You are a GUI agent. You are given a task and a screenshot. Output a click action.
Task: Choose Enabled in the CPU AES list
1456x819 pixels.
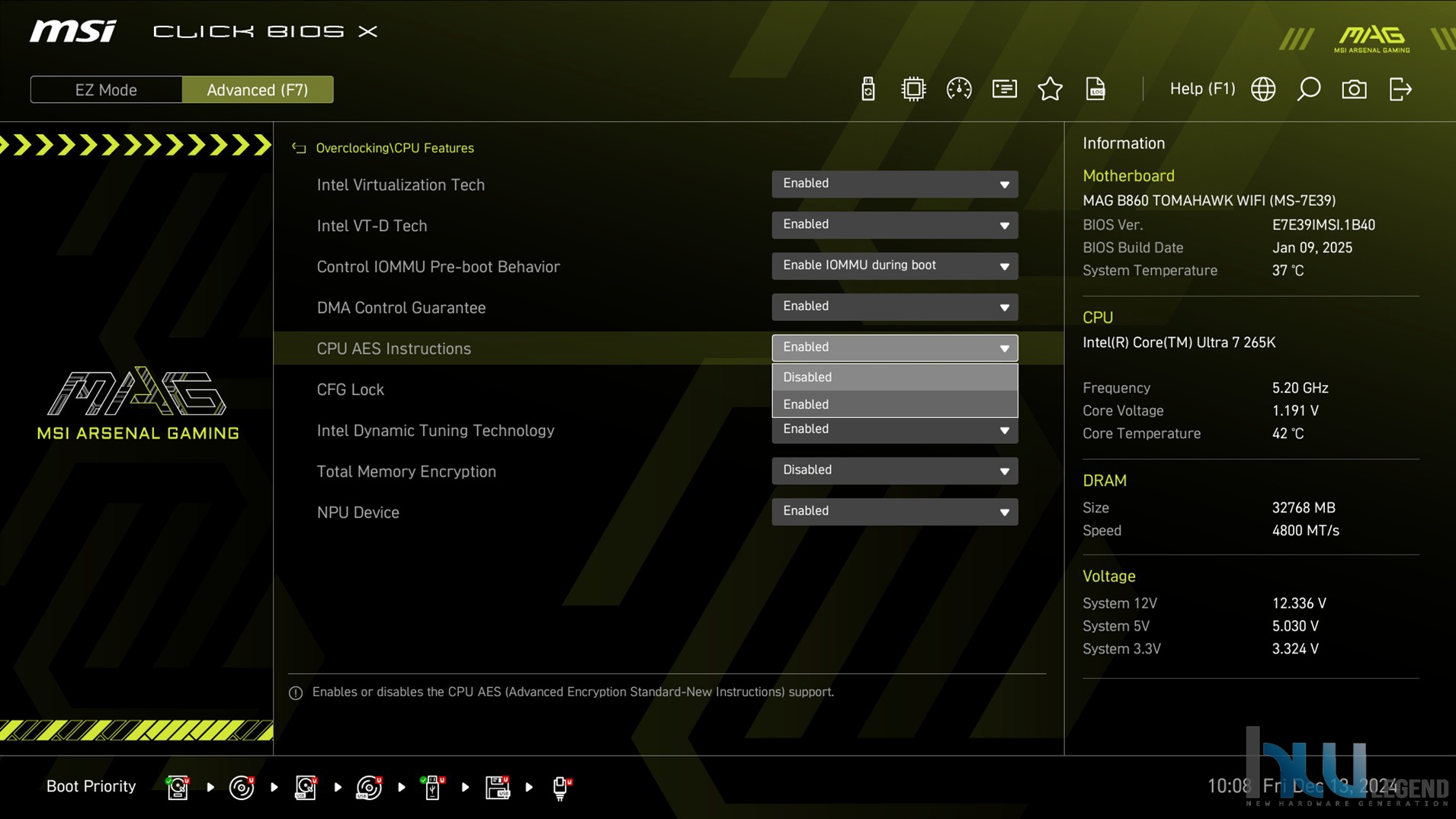(x=894, y=404)
